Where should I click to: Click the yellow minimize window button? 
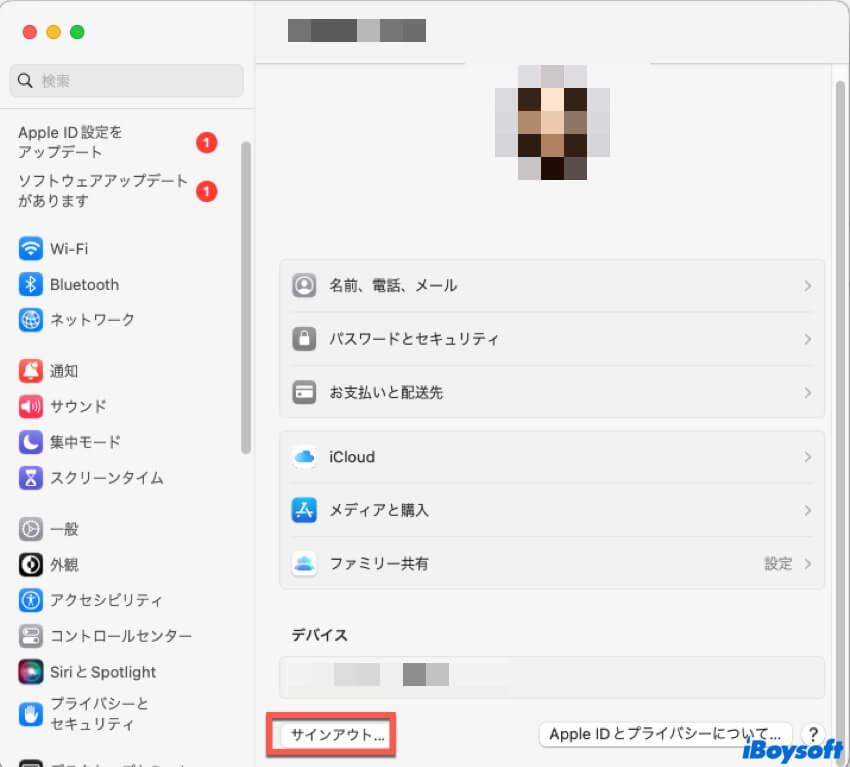(54, 32)
